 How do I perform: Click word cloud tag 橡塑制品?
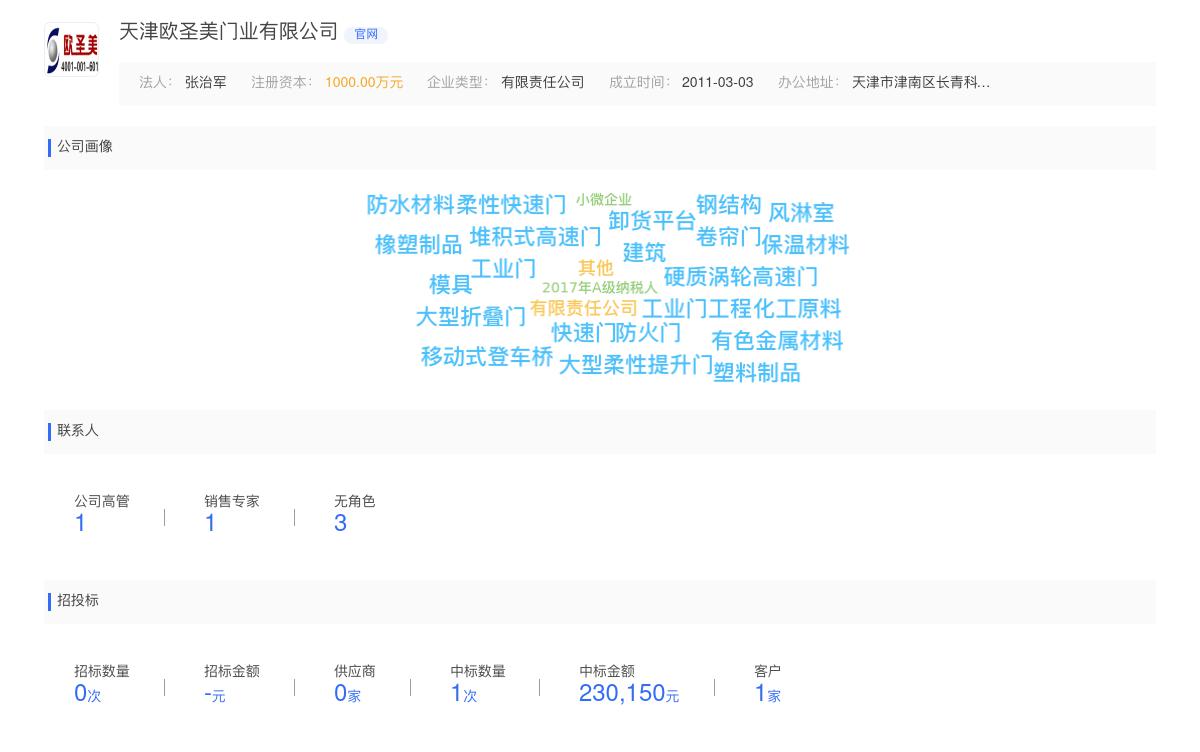point(418,245)
